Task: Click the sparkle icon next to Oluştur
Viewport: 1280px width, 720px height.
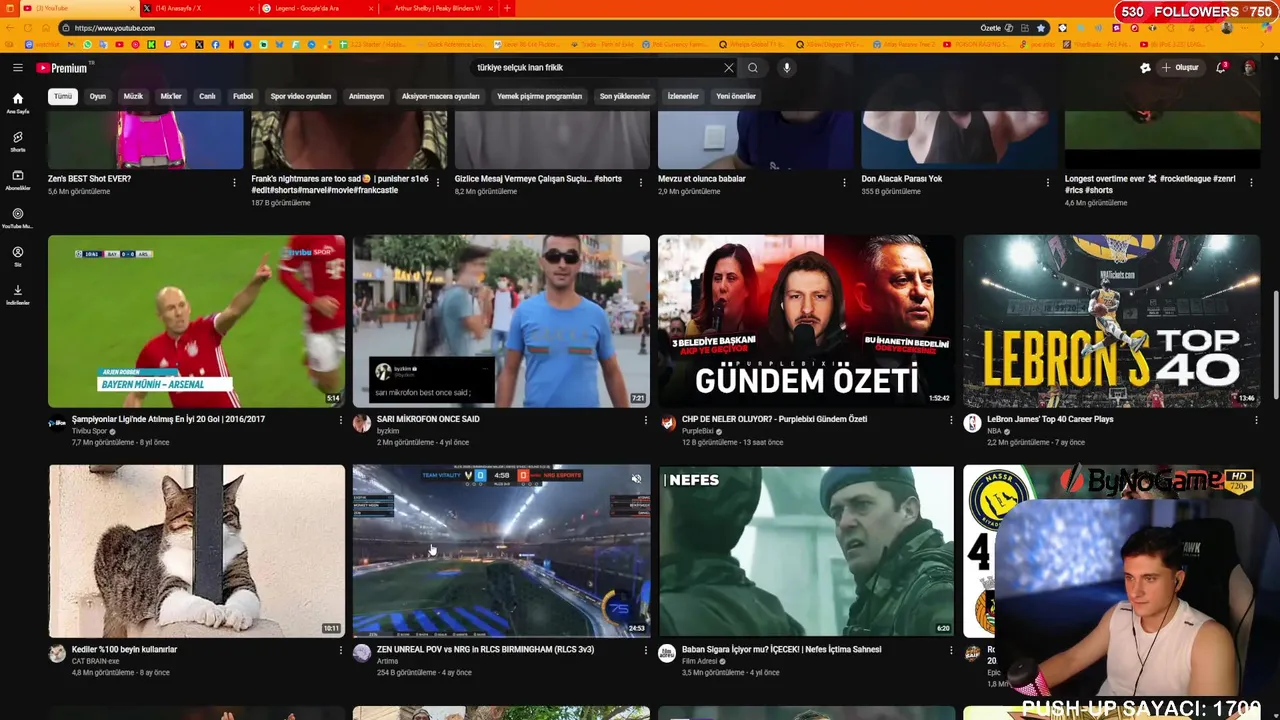Action: (x=1145, y=68)
